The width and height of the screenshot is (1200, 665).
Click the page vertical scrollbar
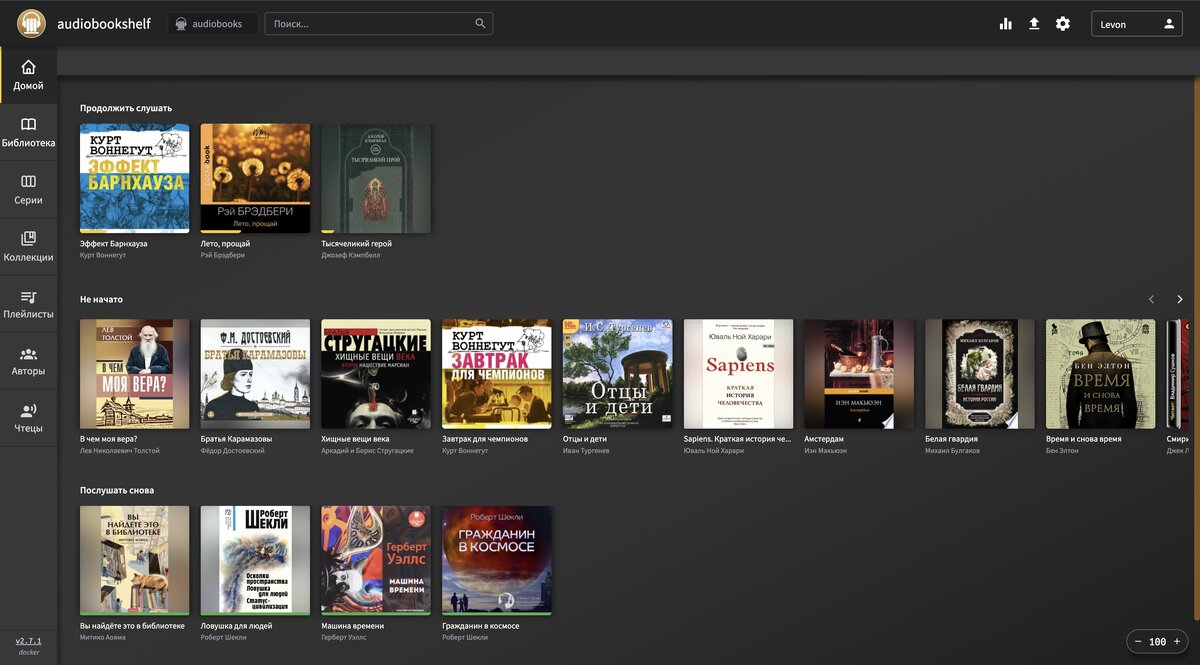coord(1196,350)
